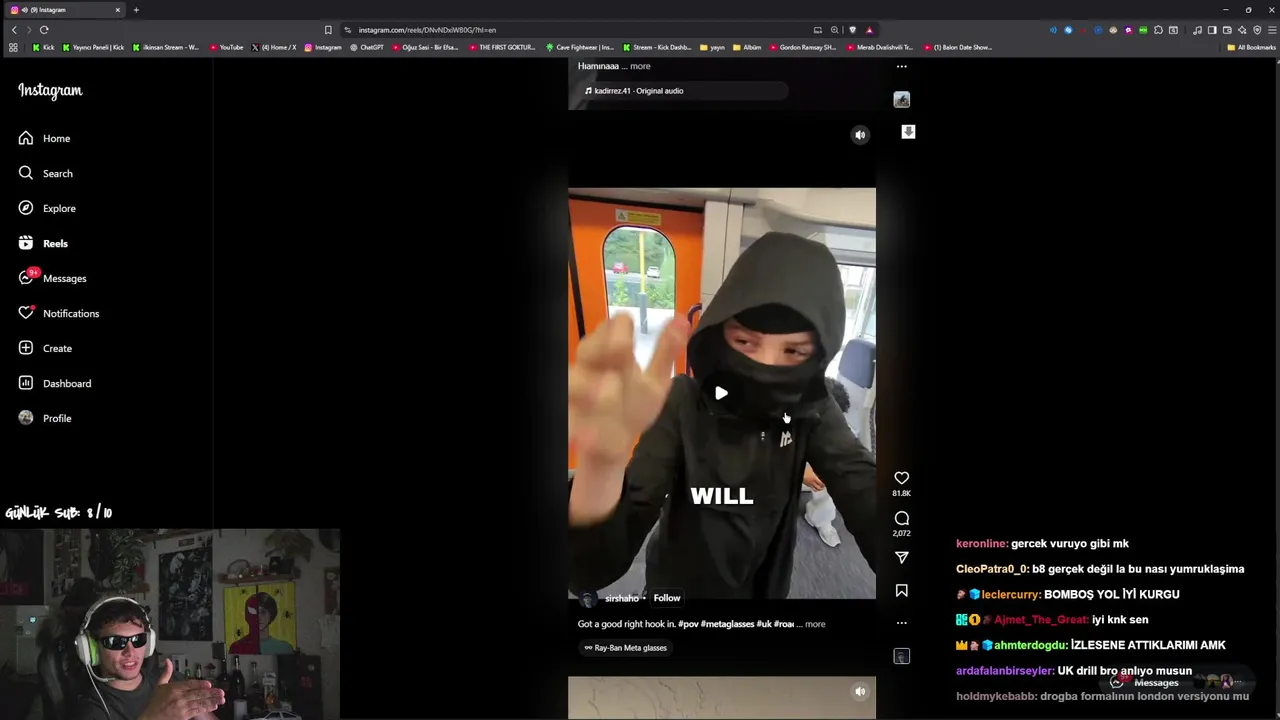
Task: Click the Ray-Ban Meta glasses tag
Action: pos(625,648)
